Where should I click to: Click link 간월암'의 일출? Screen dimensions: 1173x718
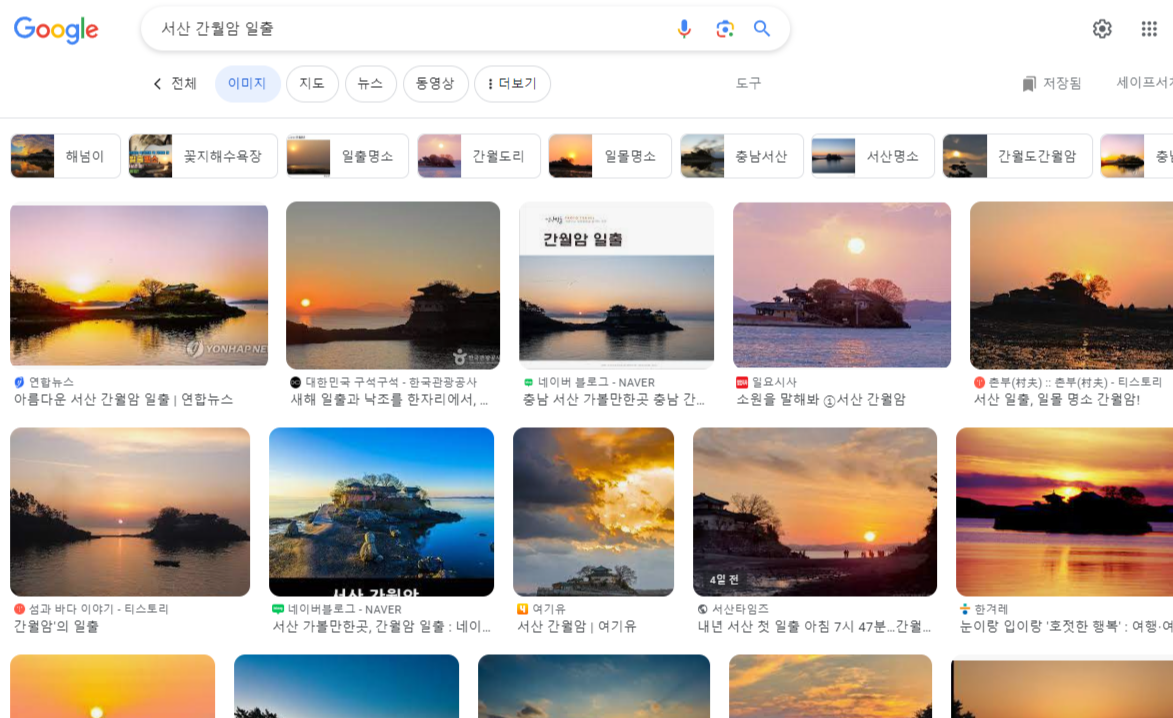56,626
